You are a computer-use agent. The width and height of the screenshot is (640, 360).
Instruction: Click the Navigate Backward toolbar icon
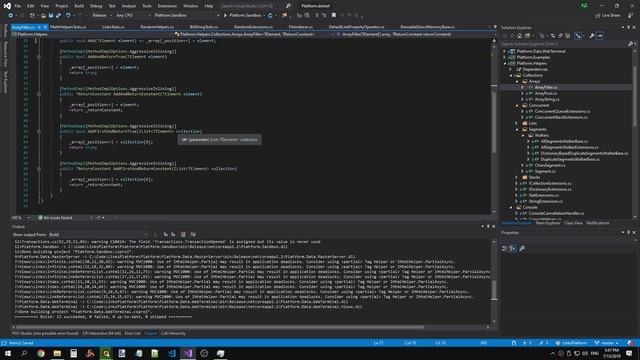pyautogui.click(x=11, y=16)
